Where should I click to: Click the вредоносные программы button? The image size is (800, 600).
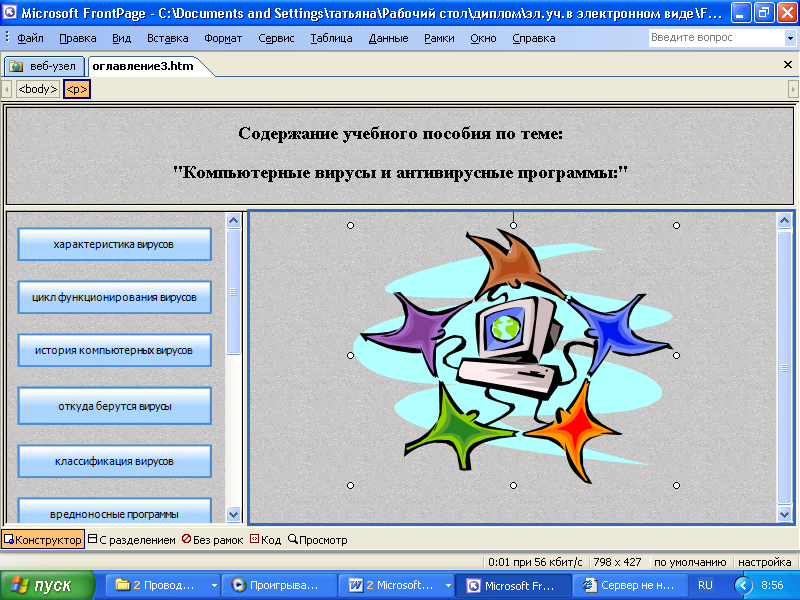click(x=114, y=511)
